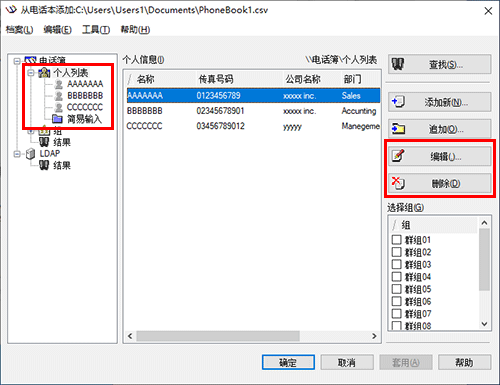Image resolution: width=500 pixels, height=385 pixels.
Task: Click the 个人列表 group icon
Action: click(44, 73)
